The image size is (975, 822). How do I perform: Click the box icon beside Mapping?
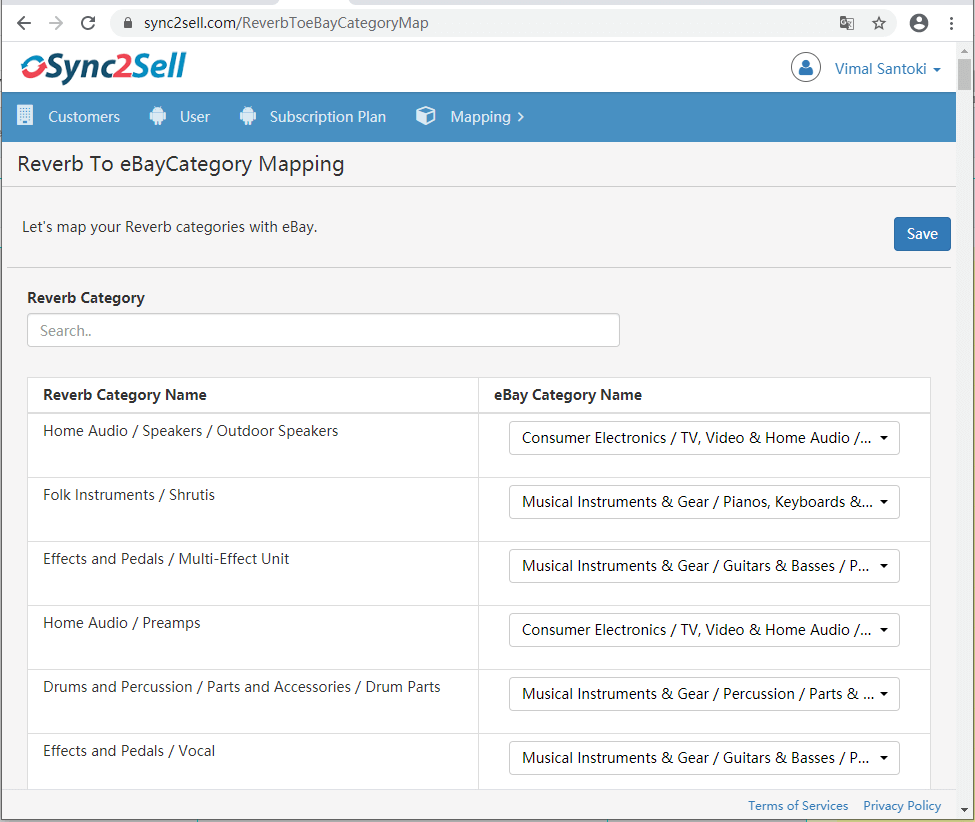(426, 116)
